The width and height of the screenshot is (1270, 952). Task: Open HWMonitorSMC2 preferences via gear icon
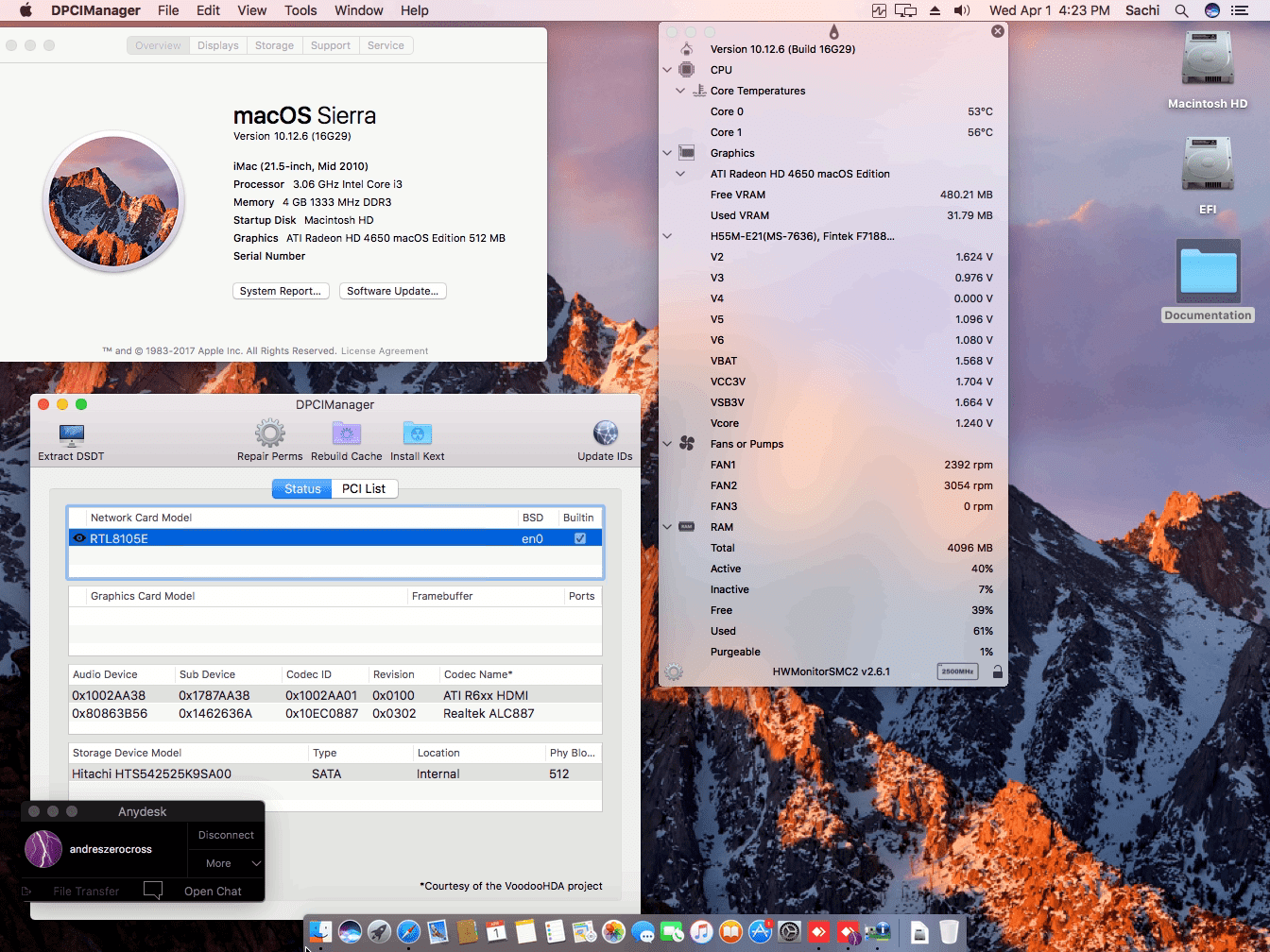673,671
